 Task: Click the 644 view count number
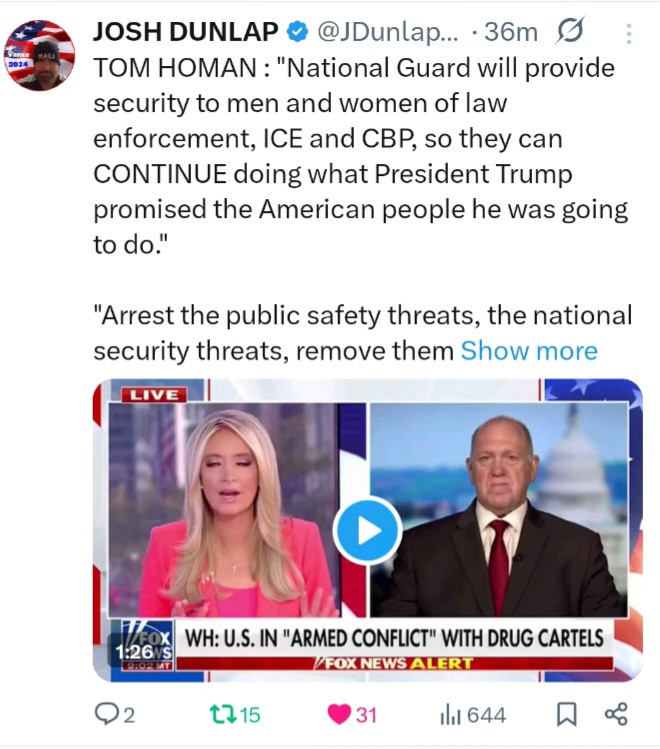coord(486,715)
